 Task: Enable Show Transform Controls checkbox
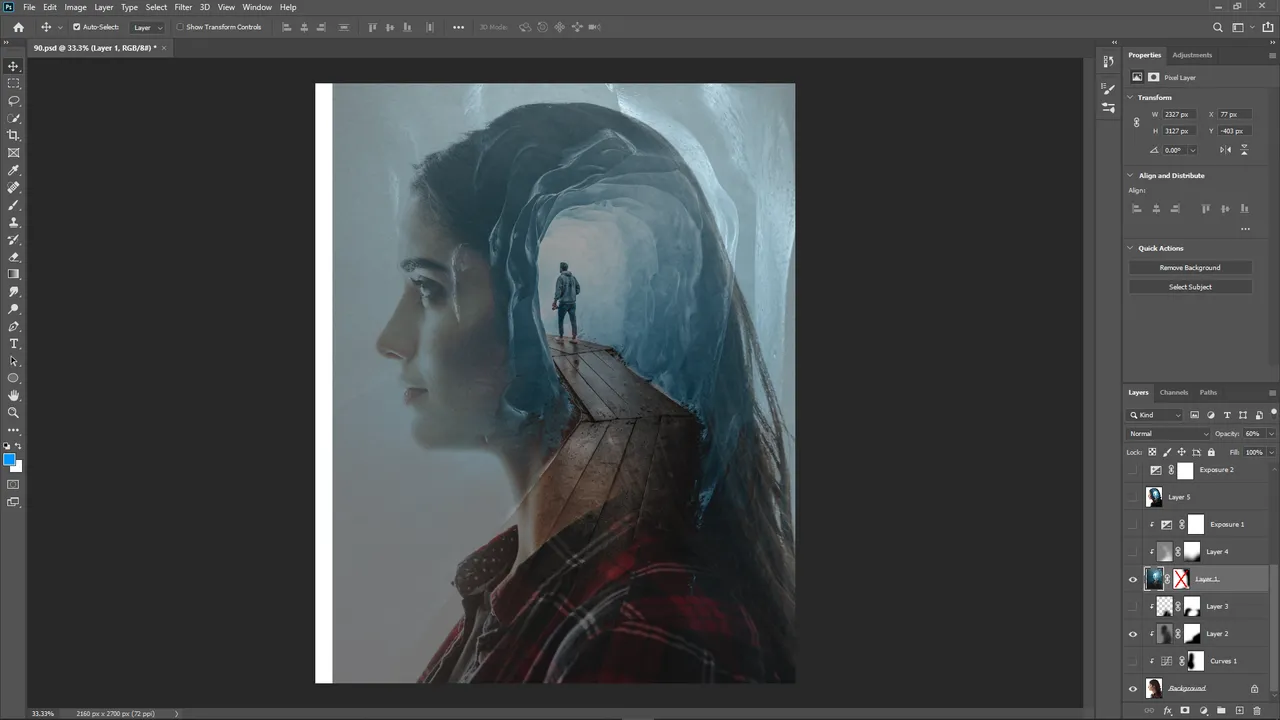coord(180,27)
